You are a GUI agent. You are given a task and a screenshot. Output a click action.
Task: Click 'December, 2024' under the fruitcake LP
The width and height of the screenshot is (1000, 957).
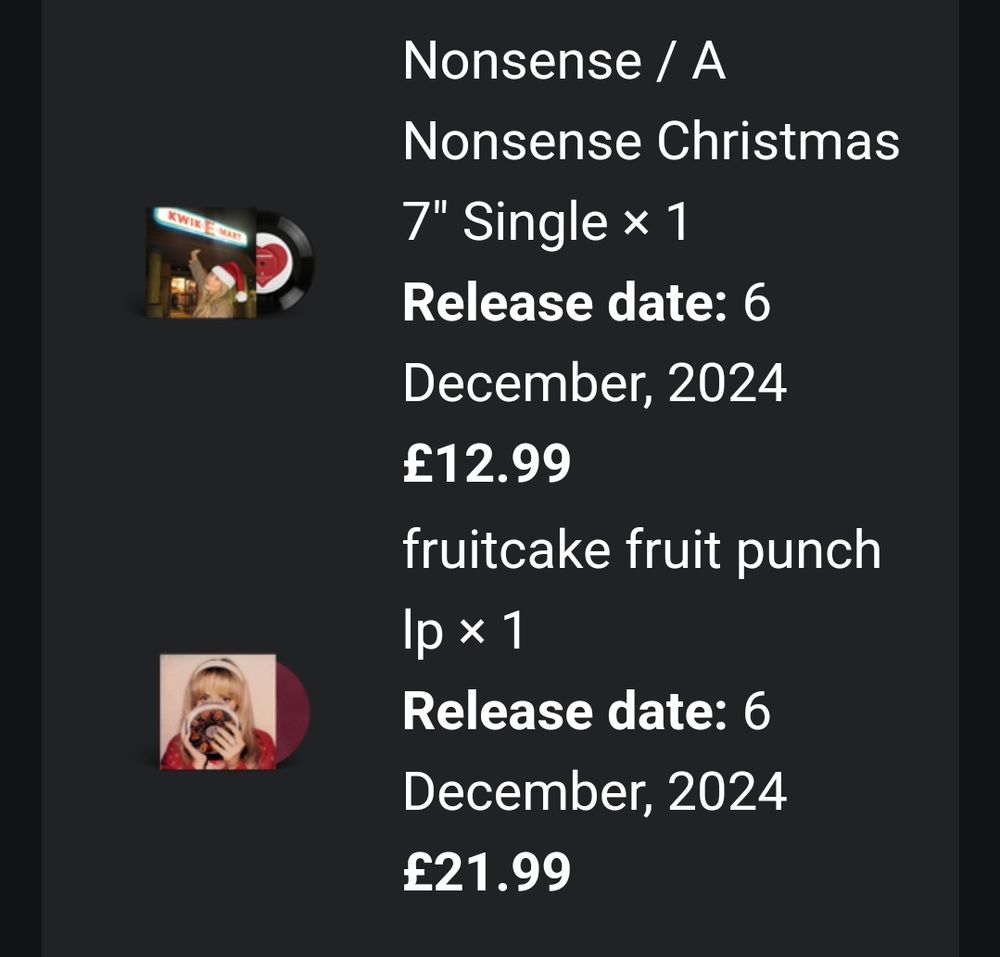click(x=595, y=792)
